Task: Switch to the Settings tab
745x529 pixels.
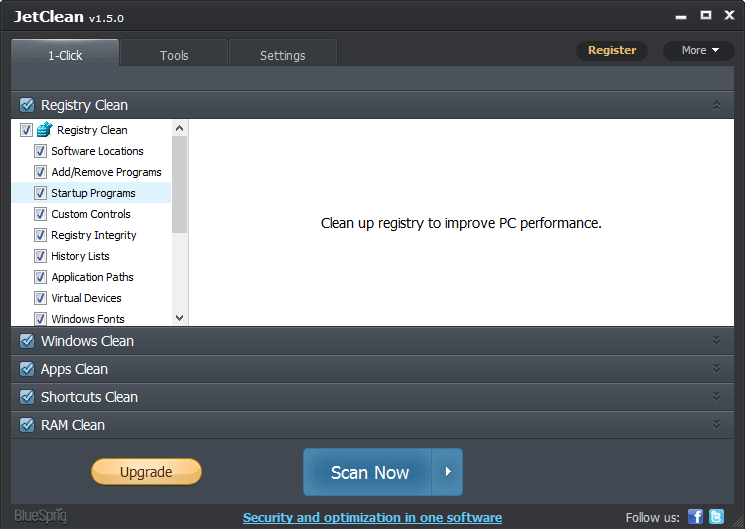Action: coord(283,55)
